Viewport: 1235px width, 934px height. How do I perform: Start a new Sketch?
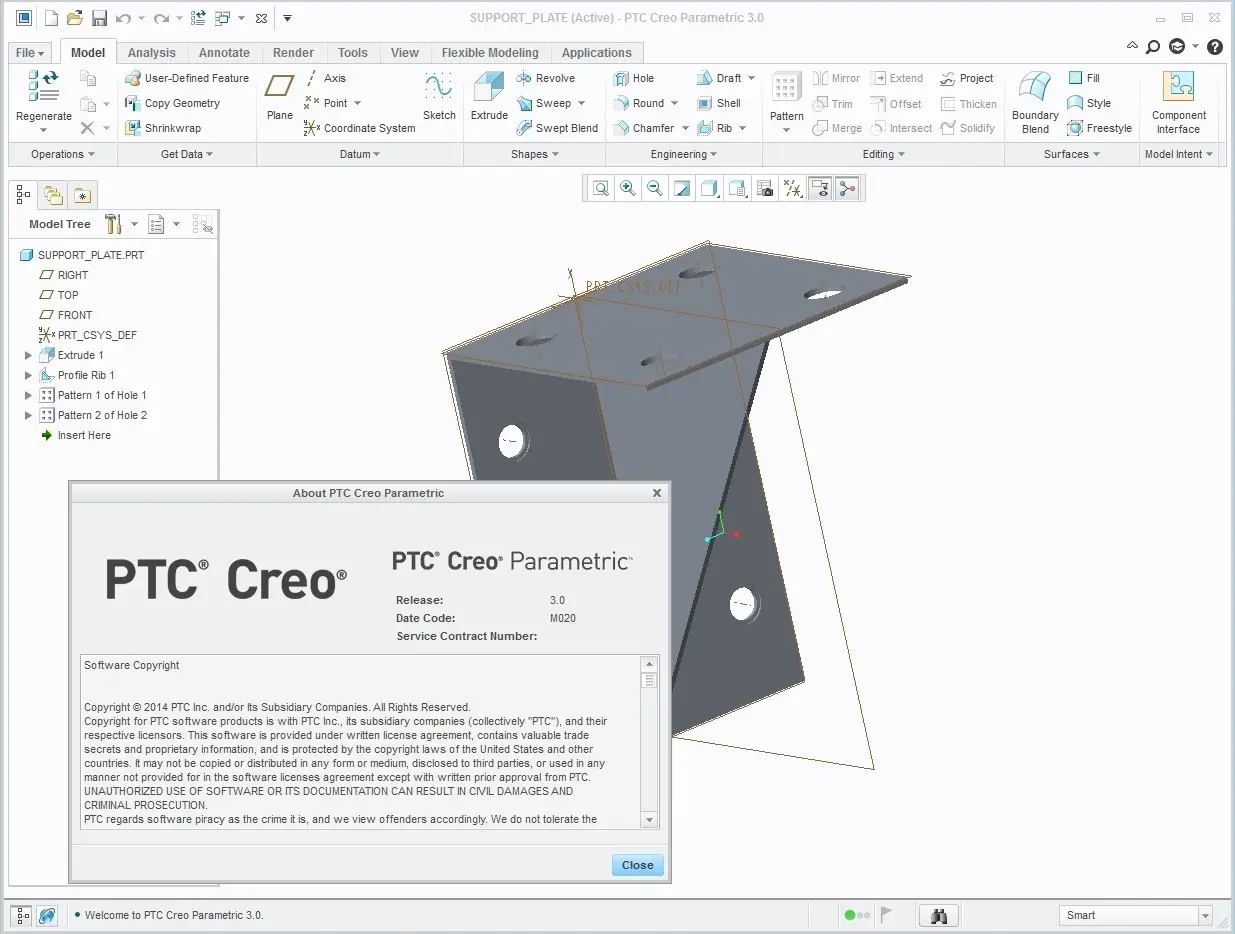(439, 96)
